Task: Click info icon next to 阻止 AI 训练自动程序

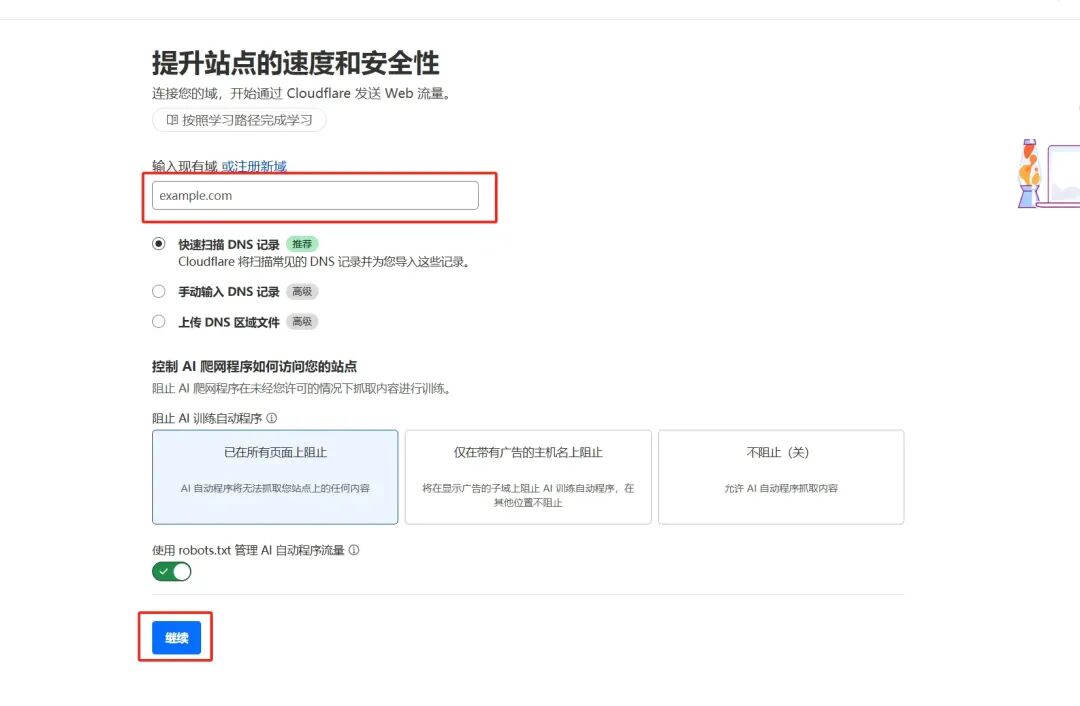Action: click(x=272, y=418)
